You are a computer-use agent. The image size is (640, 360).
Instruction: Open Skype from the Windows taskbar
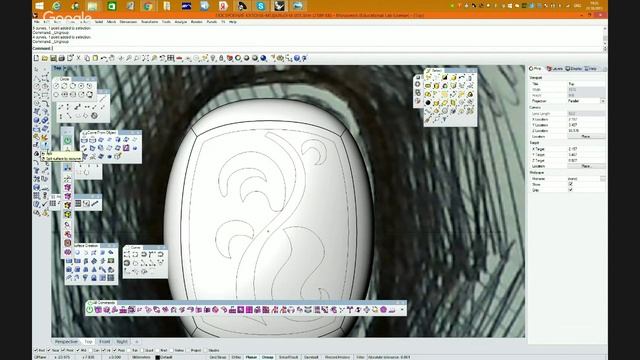pyautogui.click(x=260, y=6)
